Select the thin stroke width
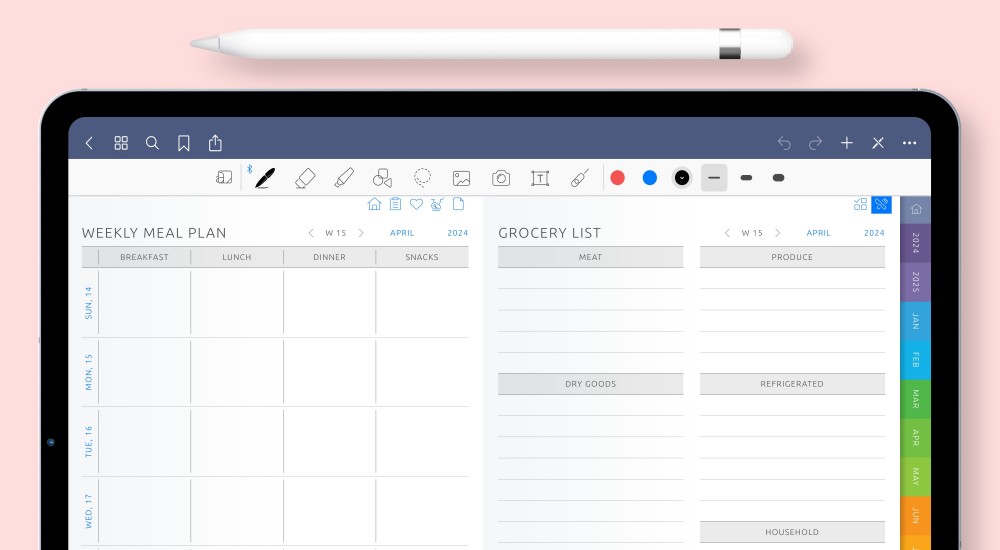The width and height of the screenshot is (1000, 550). coord(714,178)
